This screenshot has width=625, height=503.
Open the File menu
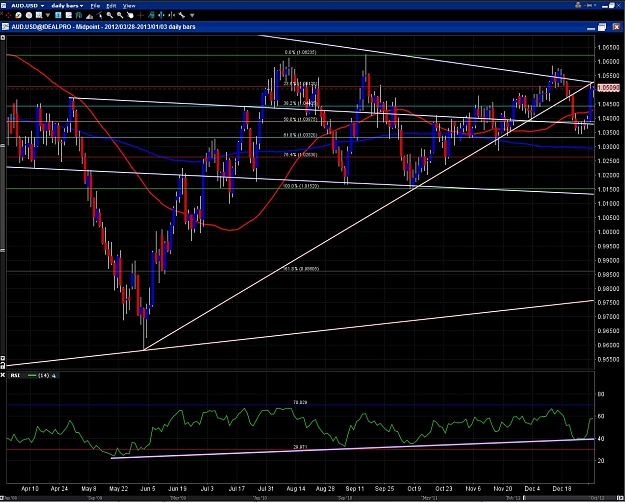point(95,6)
